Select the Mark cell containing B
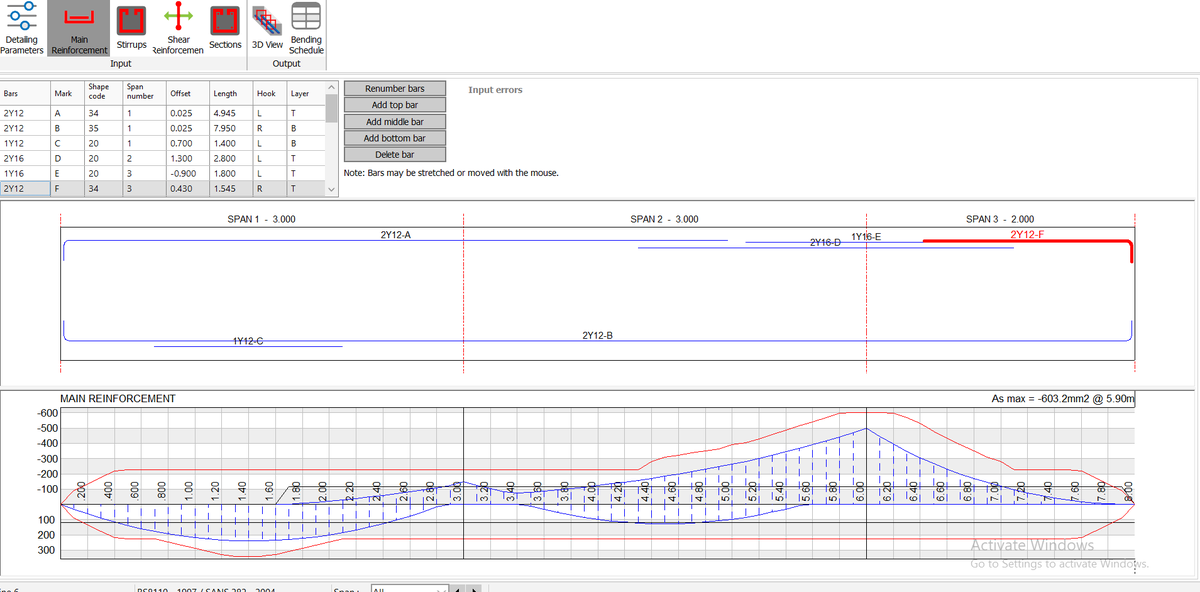The image size is (1200, 592). coord(67,129)
